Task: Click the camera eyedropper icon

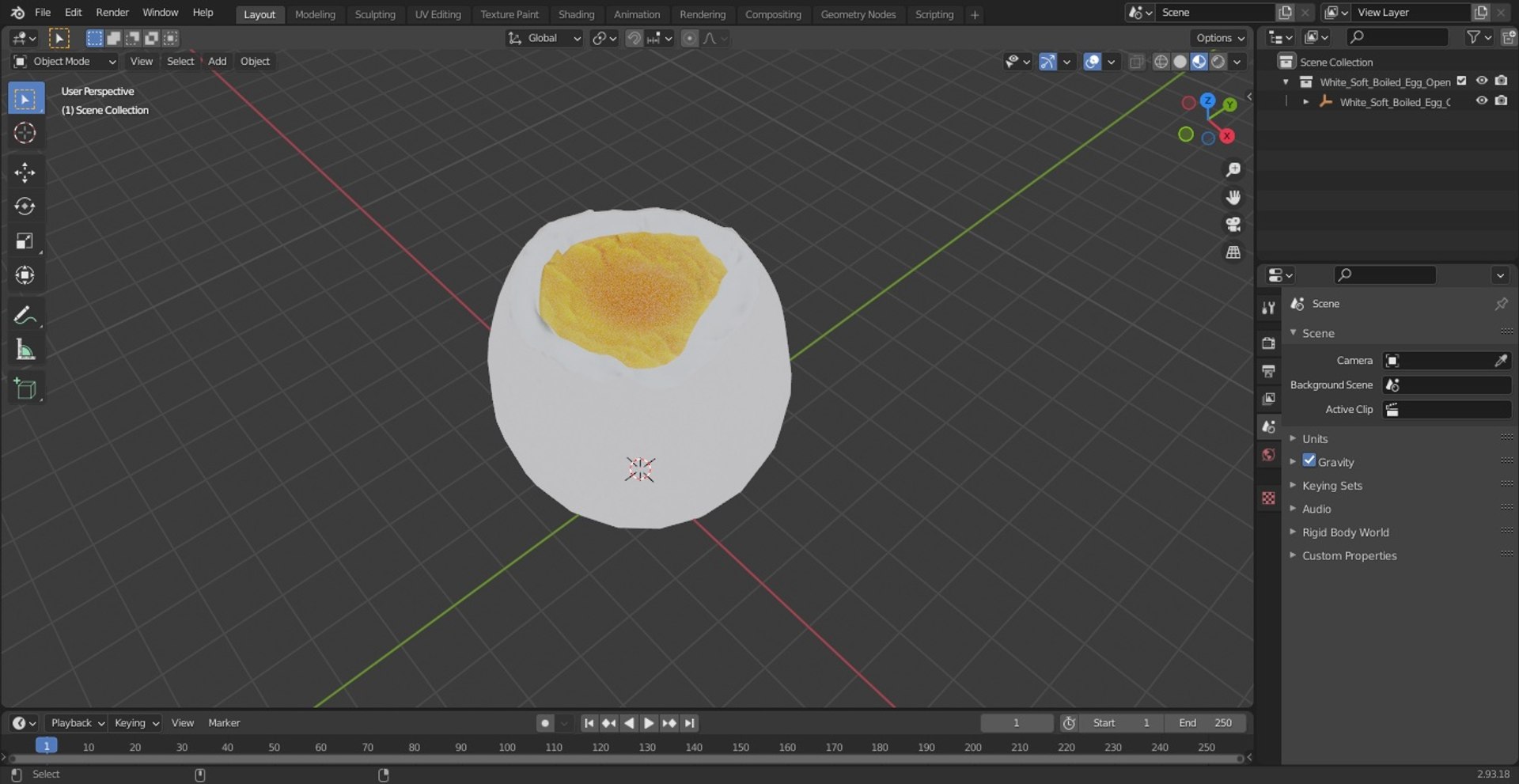Action: [x=1500, y=361]
